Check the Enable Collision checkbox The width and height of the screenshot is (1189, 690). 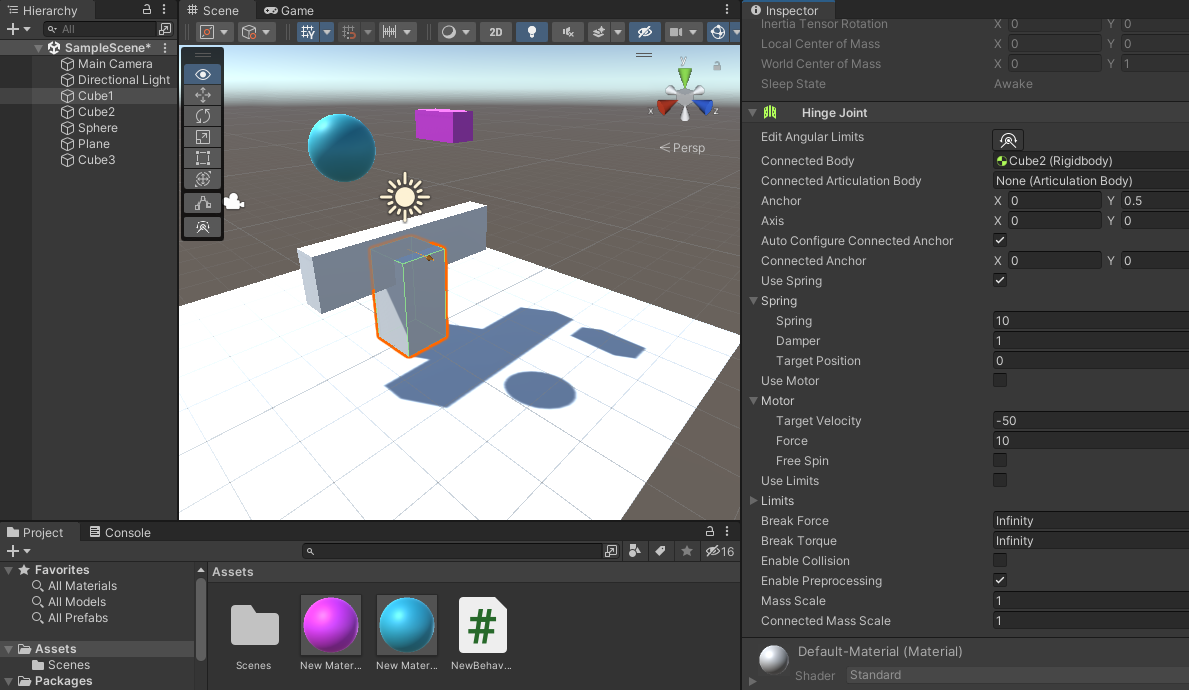click(1000, 561)
